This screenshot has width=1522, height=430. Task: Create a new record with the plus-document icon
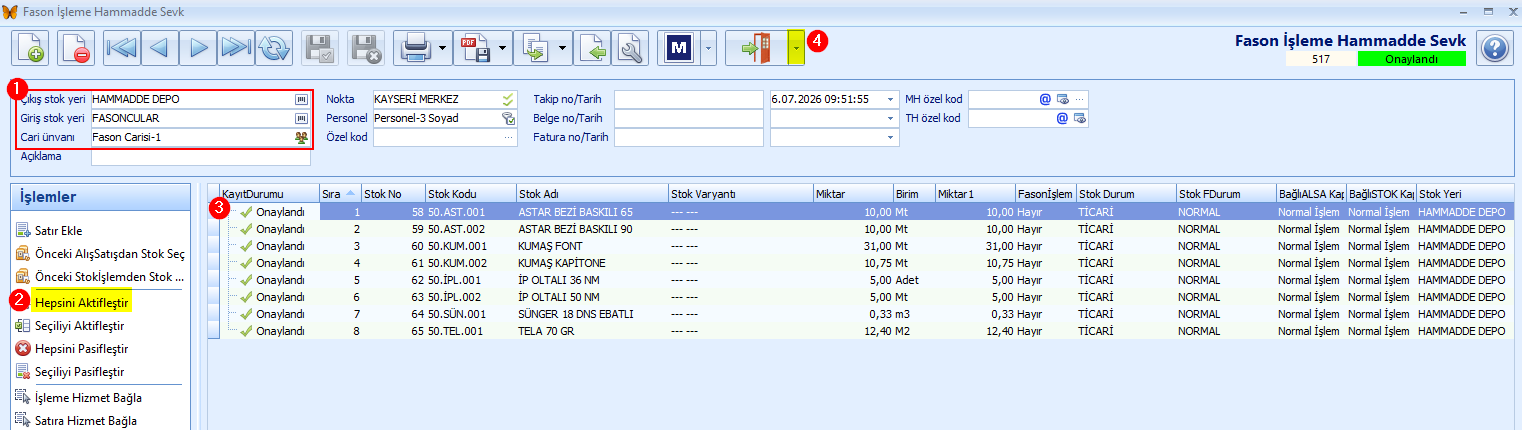(30, 47)
